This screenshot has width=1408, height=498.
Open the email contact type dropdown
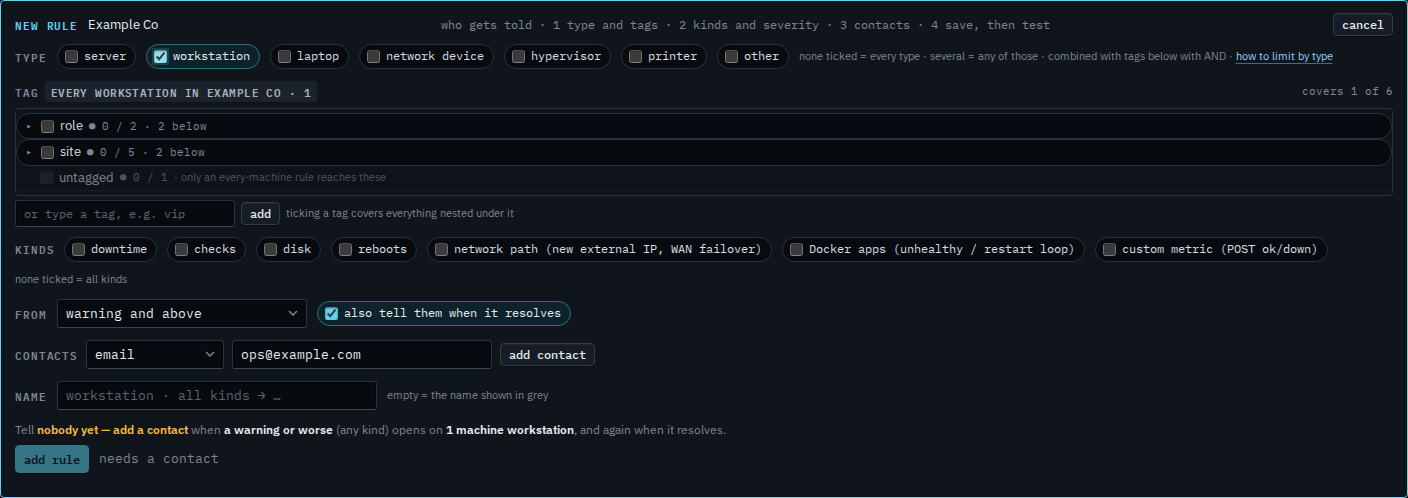(155, 355)
